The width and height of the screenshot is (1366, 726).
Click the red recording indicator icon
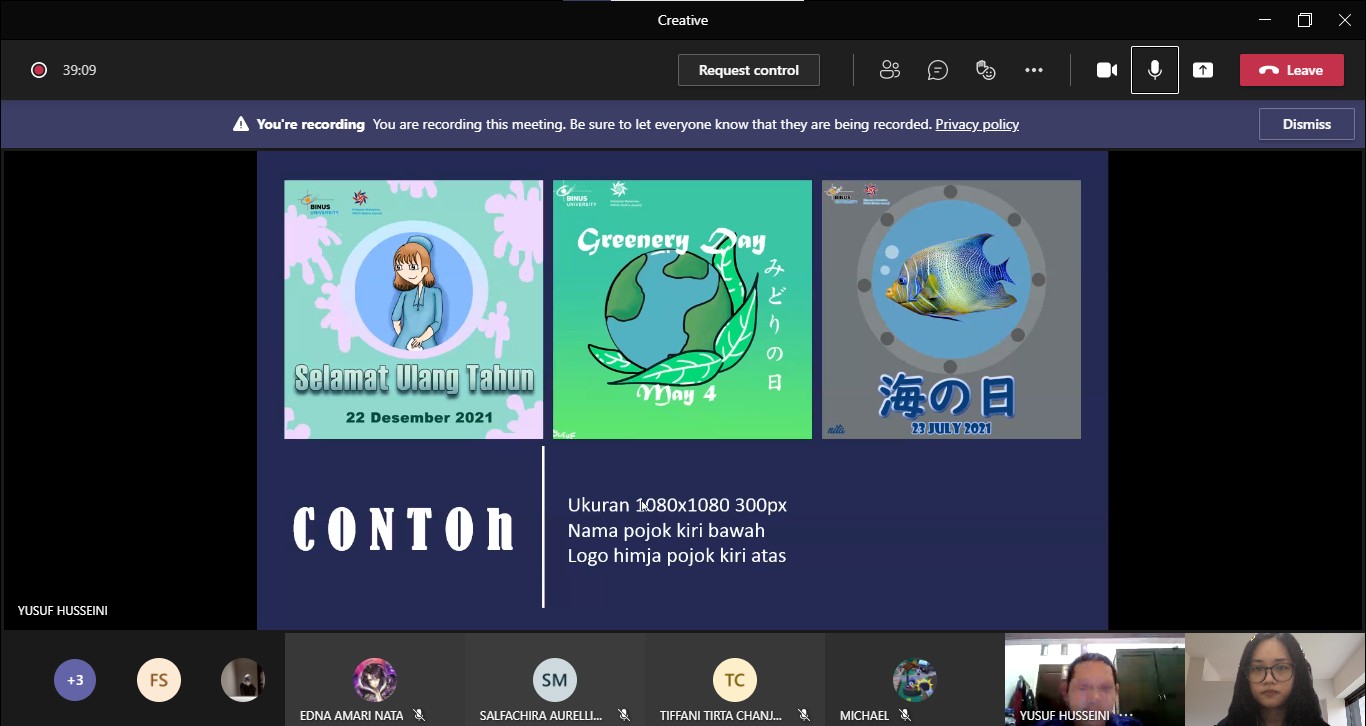[39, 70]
